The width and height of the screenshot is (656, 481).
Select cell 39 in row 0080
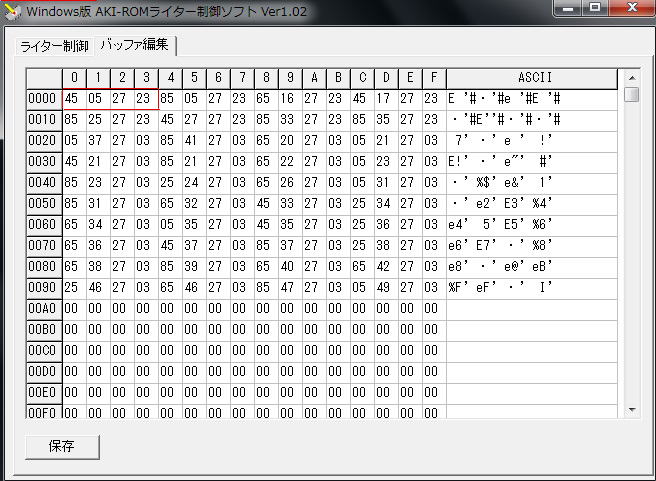point(194,267)
